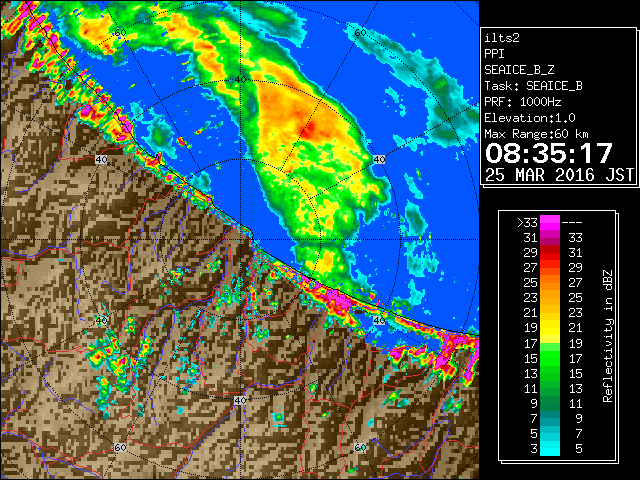Image resolution: width=640 pixels, height=480 pixels.
Task: Pick the yellow 19–21 dBZ legend swatch
Action: [x=550, y=328]
